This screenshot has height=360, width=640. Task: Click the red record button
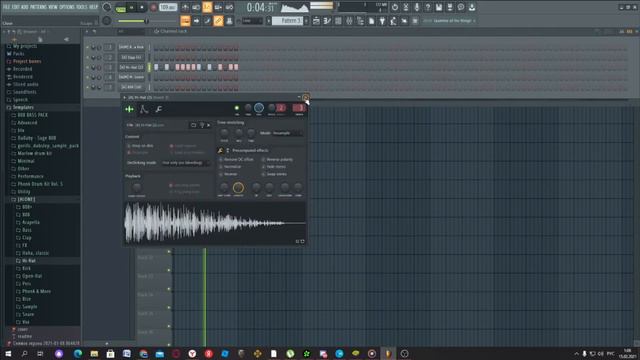coord(153,7)
